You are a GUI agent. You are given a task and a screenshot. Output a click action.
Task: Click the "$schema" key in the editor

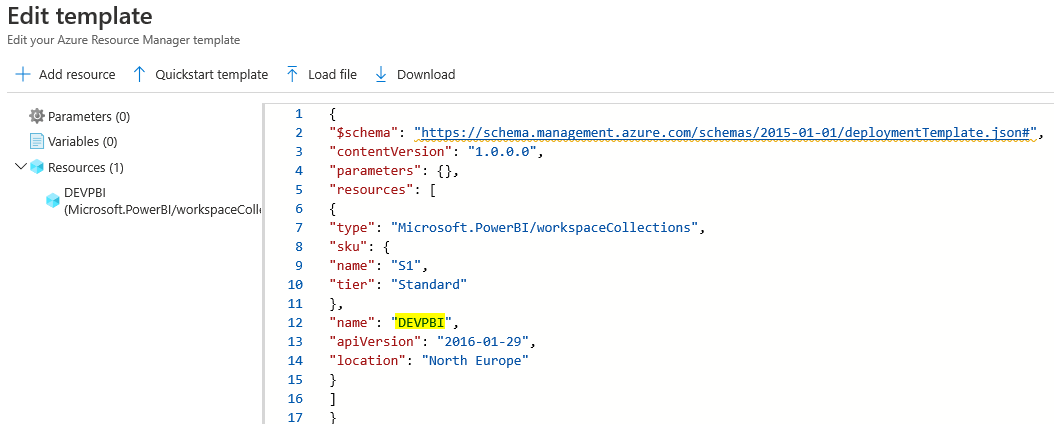click(366, 133)
